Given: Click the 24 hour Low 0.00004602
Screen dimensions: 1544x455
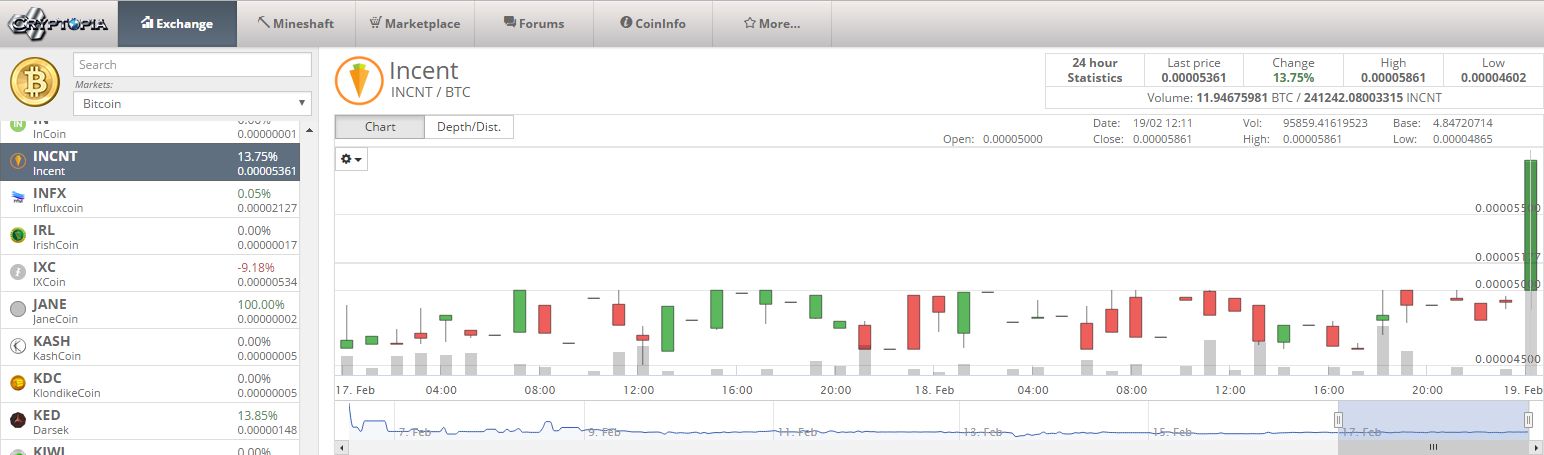Looking at the screenshot, I should pos(1493,77).
